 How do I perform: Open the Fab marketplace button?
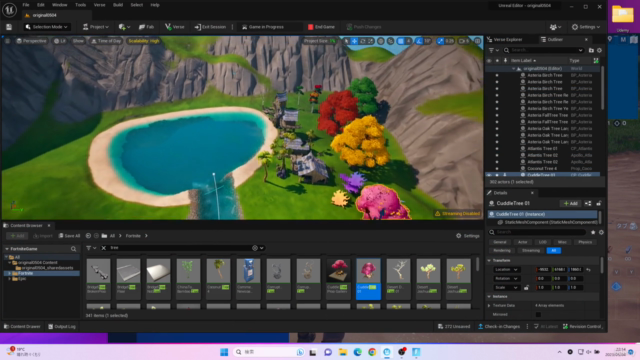(146, 27)
